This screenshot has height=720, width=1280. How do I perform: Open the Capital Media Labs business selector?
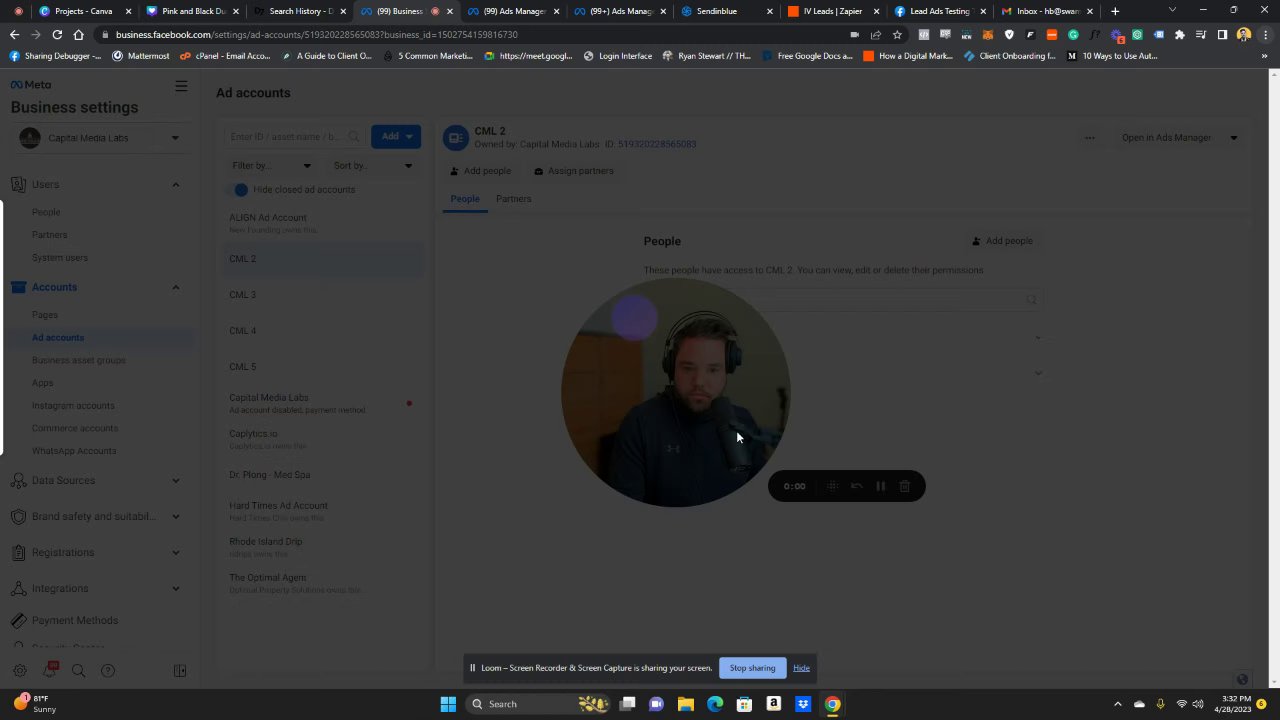100,138
